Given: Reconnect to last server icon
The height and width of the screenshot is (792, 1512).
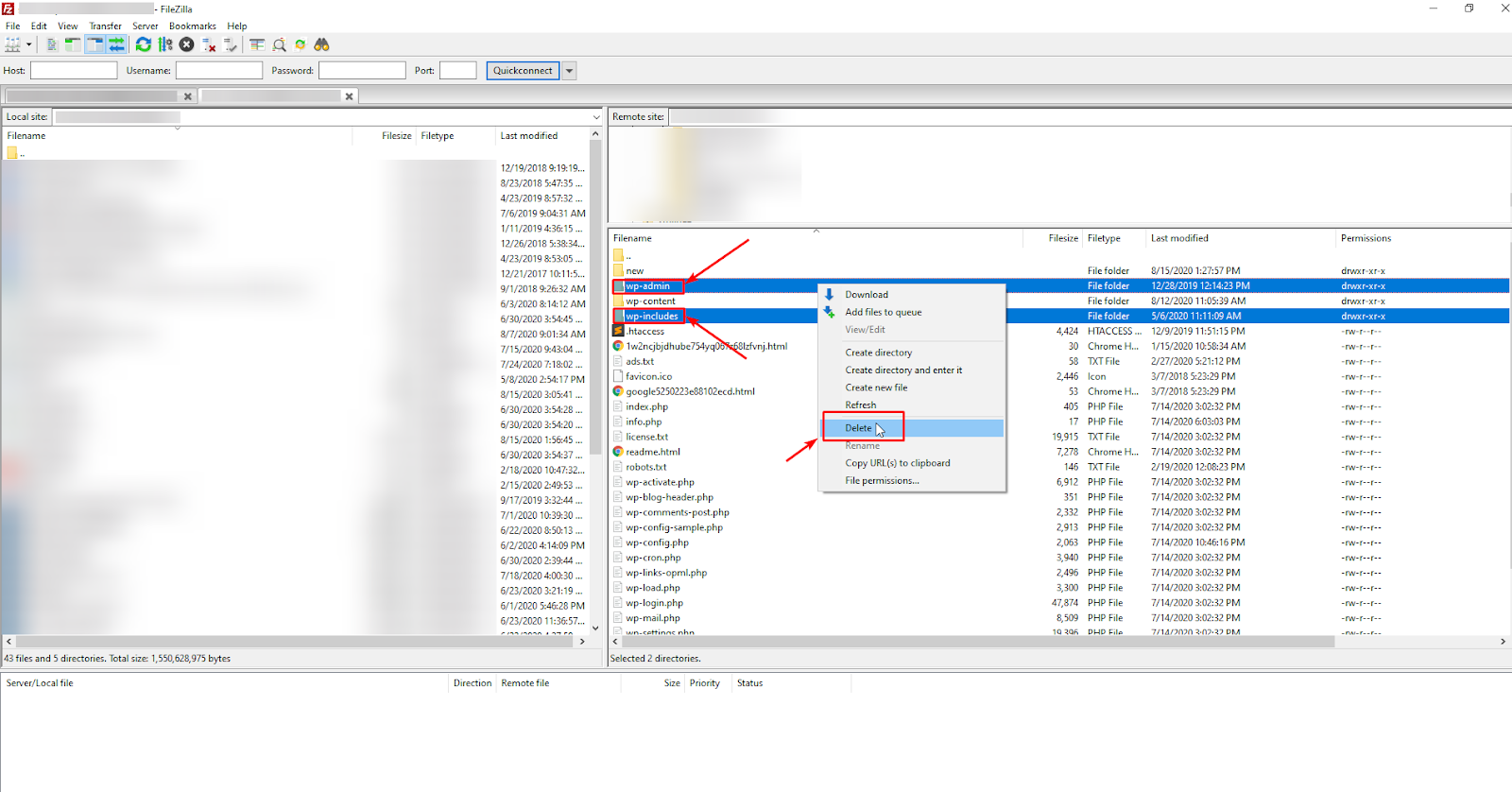Looking at the screenshot, I should pos(231,44).
